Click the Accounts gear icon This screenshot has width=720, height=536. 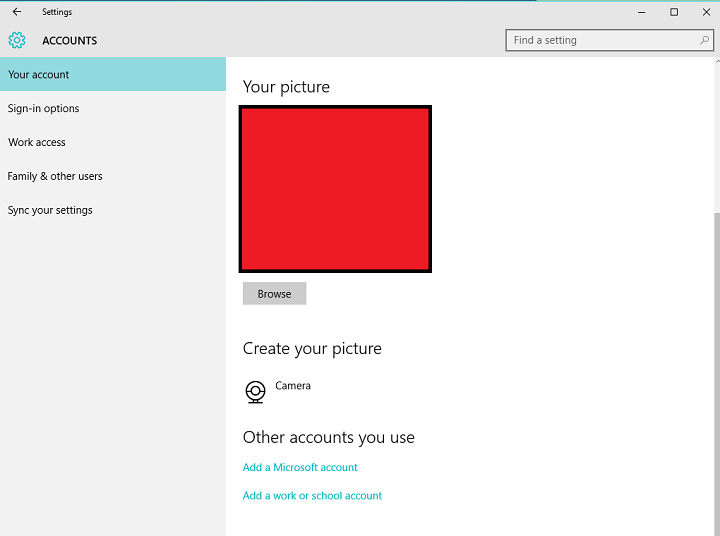pyautogui.click(x=17, y=41)
